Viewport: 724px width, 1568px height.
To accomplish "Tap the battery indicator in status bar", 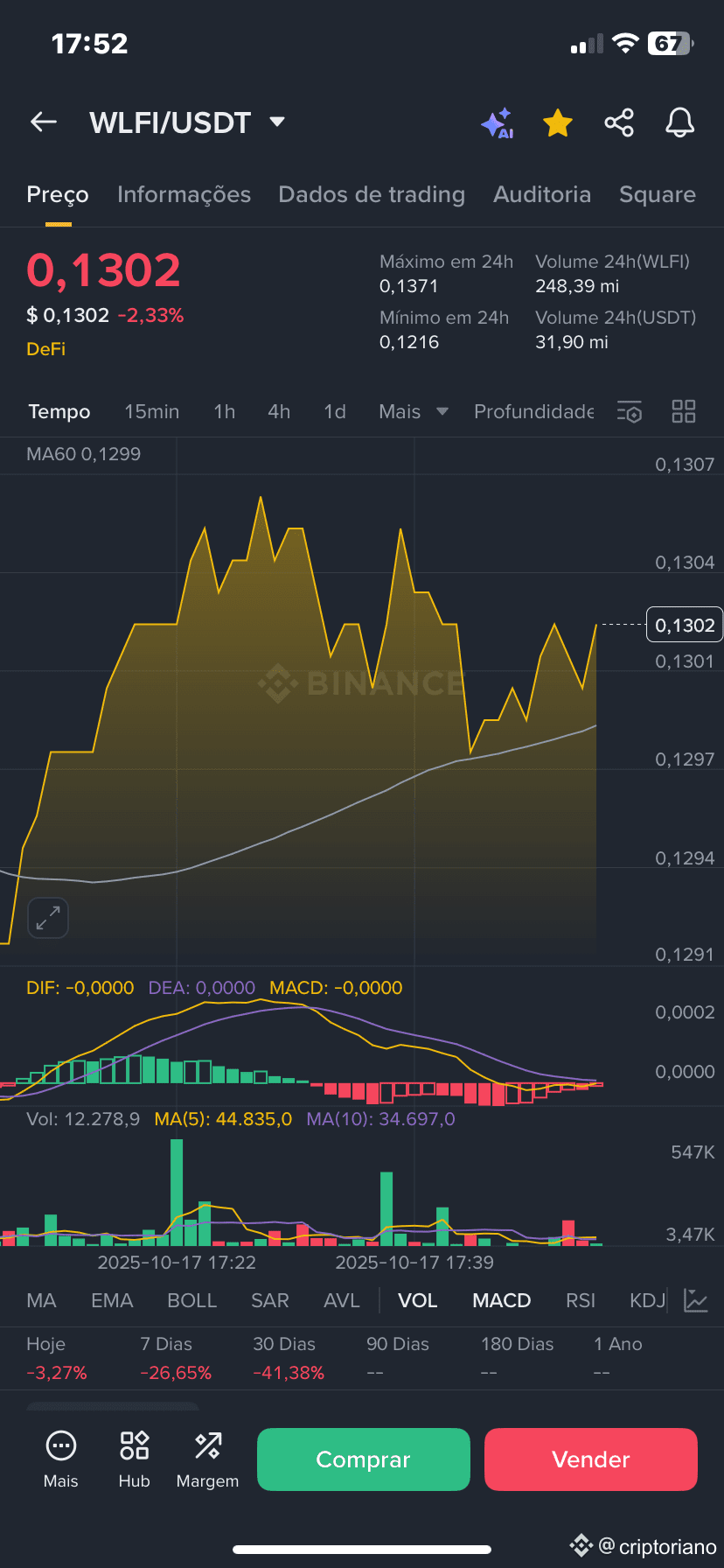I will [x=671, y=44].
